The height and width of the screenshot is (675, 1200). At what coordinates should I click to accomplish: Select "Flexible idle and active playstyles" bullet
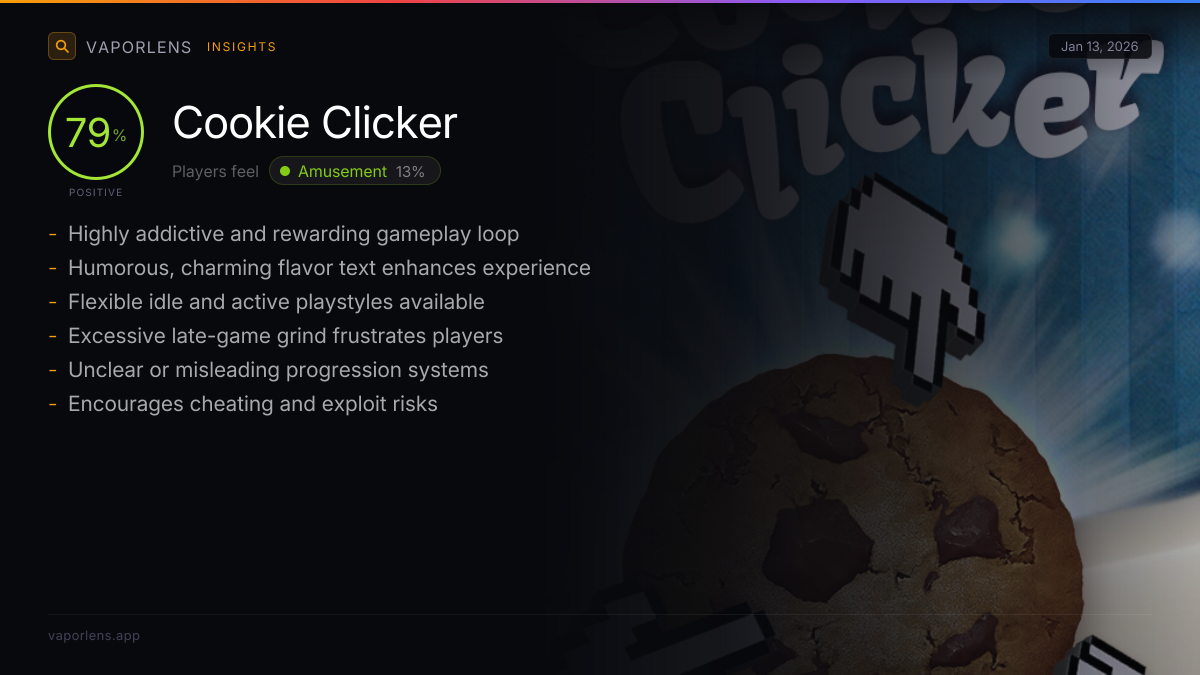click(x=276, y=302)
